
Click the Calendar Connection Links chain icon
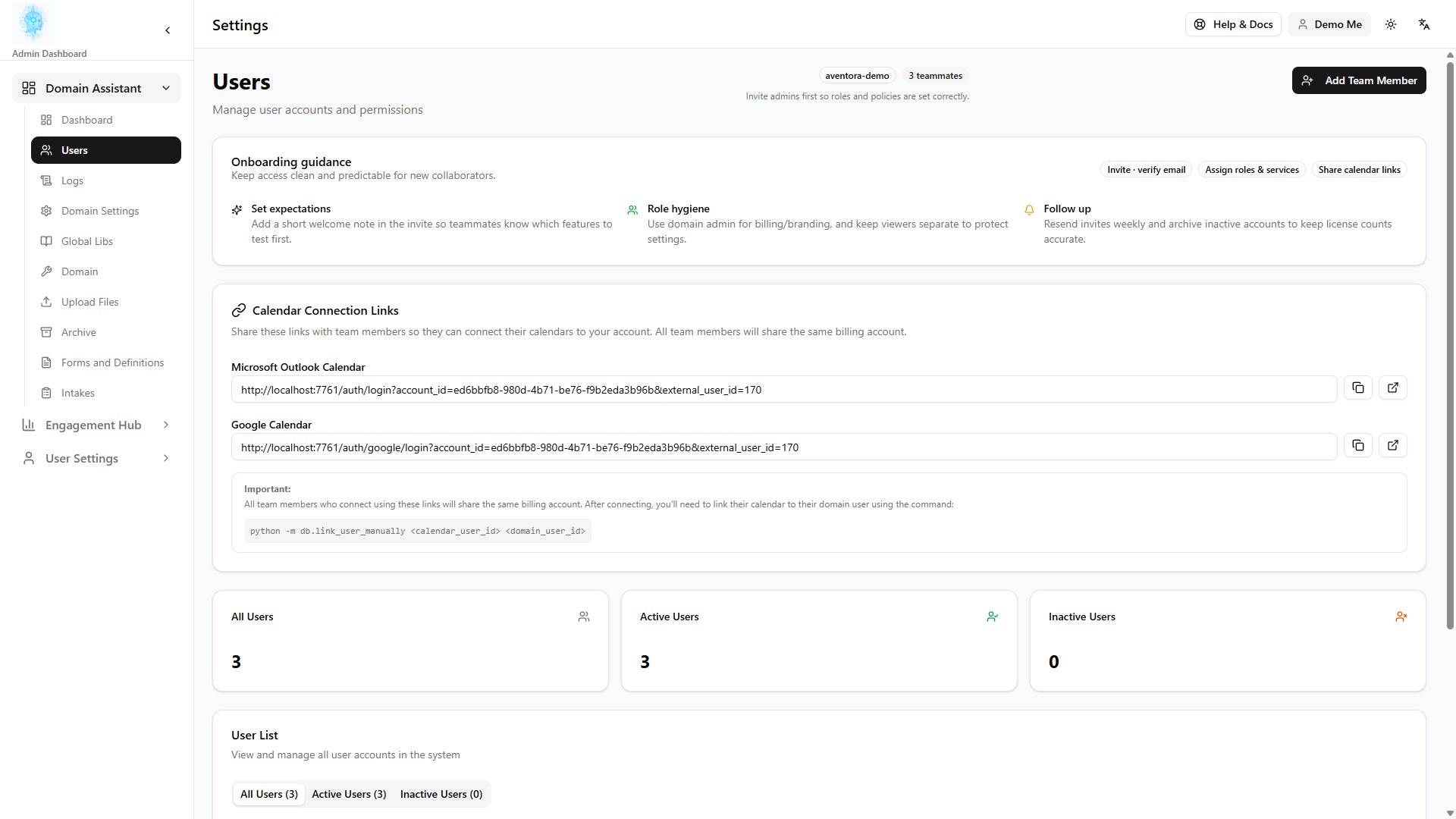tap(239, 310)
